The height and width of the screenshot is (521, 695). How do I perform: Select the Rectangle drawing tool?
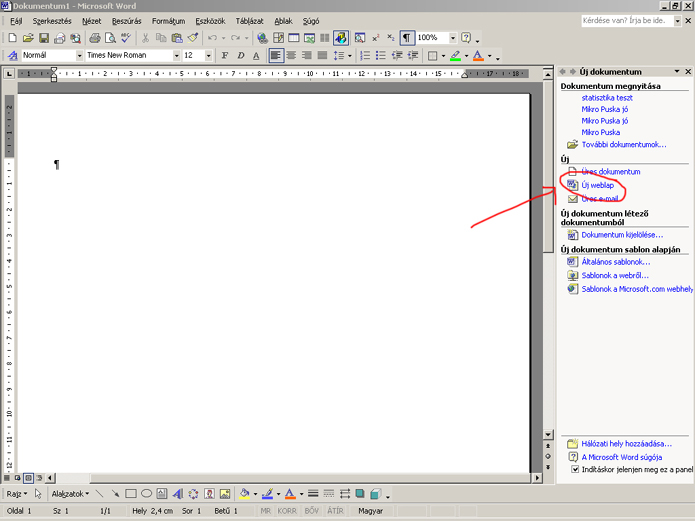pyautogui.click(x=131, y=494)
